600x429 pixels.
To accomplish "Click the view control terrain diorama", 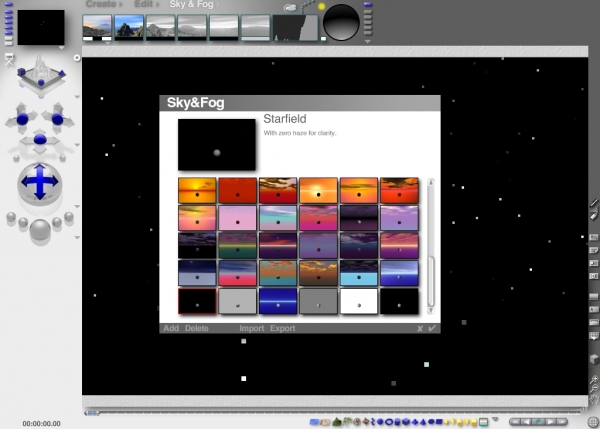I will coord(41,73).
